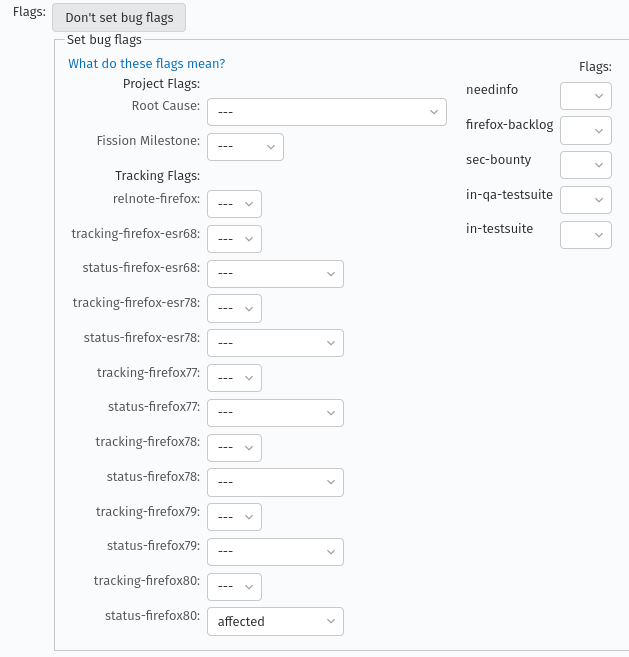
Task: Open the Root Cause dropdown
Action: 326,112
